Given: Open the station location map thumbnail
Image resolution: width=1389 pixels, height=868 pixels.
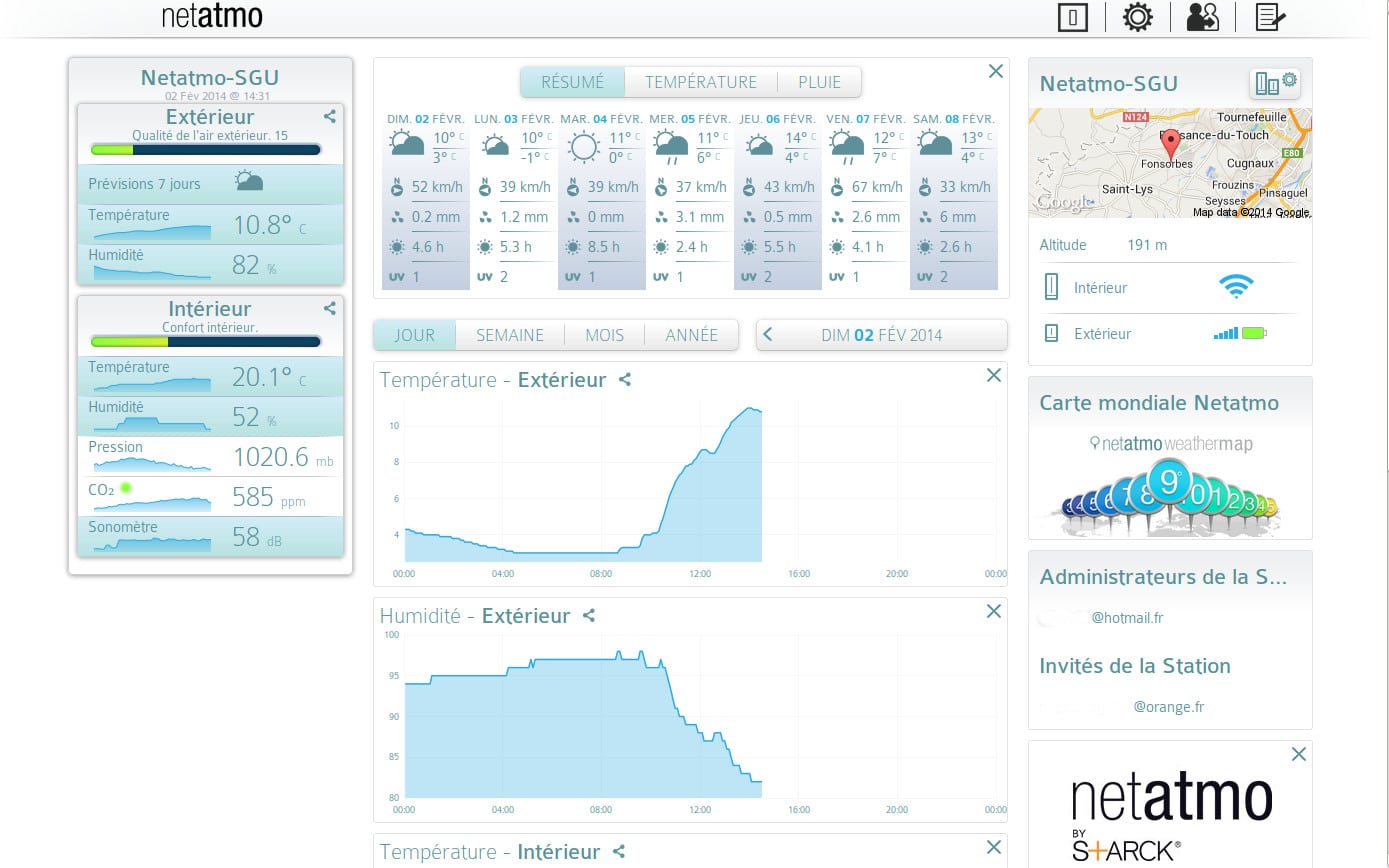Looking at the screenshot, I should 1170,163.
